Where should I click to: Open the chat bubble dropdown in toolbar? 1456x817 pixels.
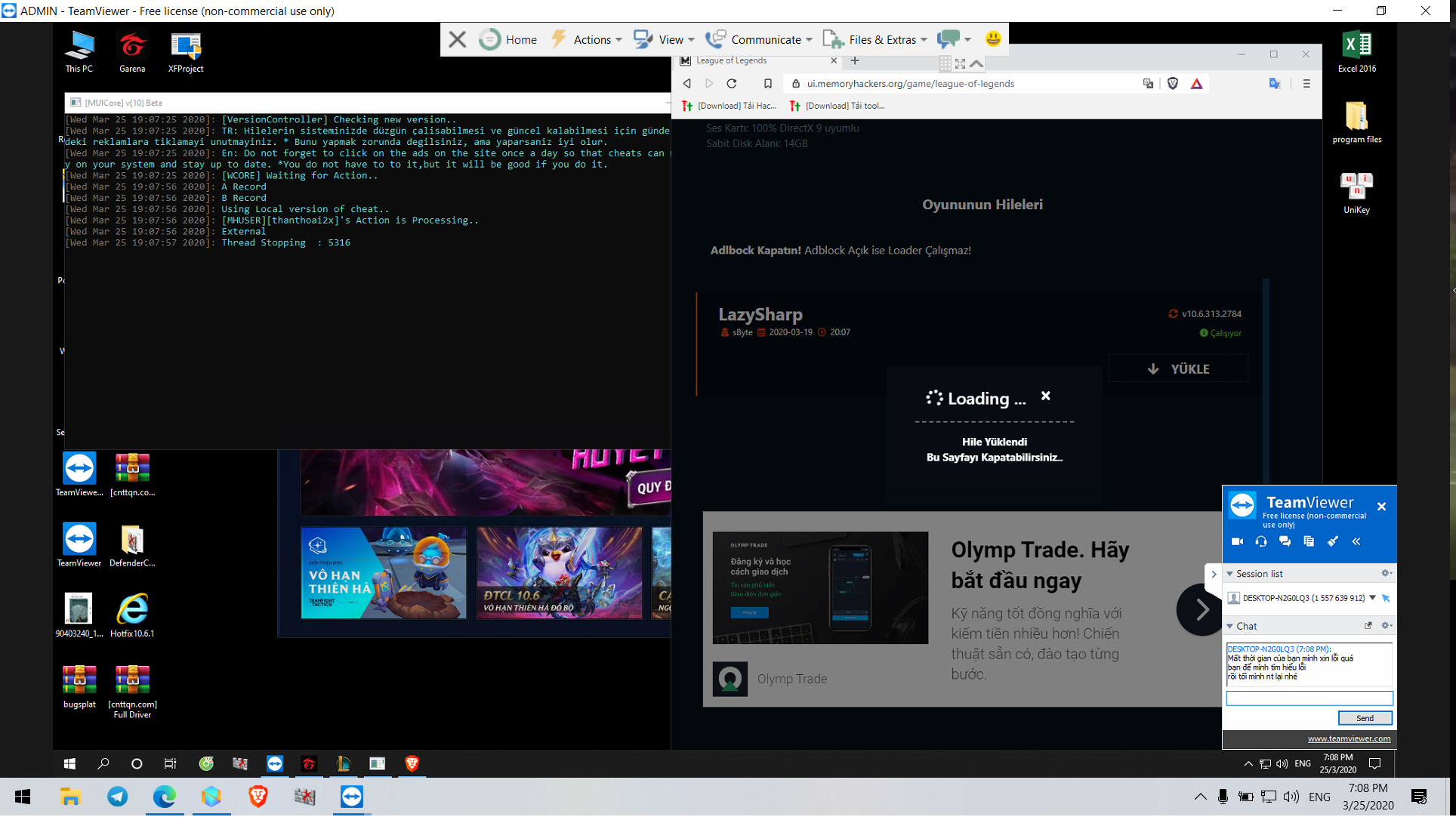[954, 39]
